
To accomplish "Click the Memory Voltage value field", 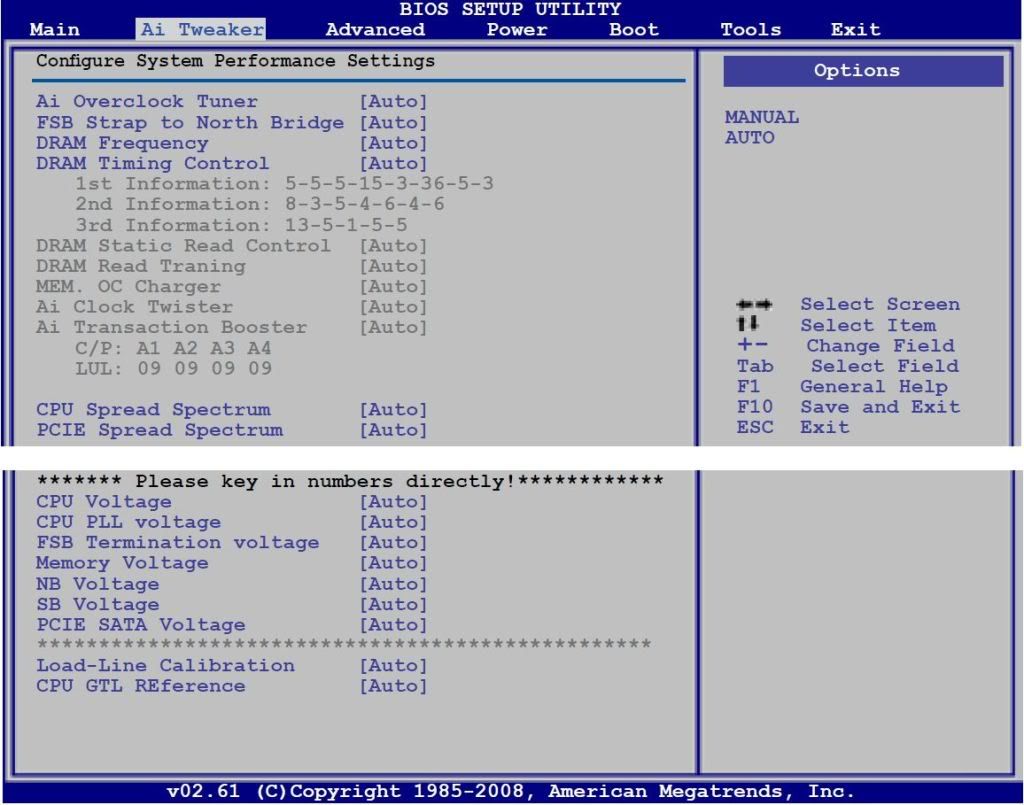I will click(393, 563).
